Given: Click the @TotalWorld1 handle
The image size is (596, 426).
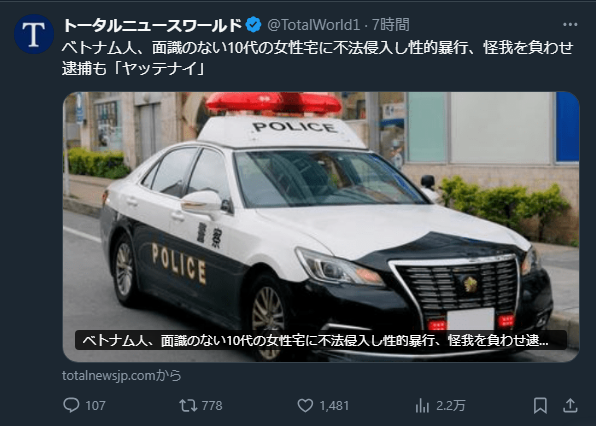Looking at the screenshot, I should coord(314,25).
